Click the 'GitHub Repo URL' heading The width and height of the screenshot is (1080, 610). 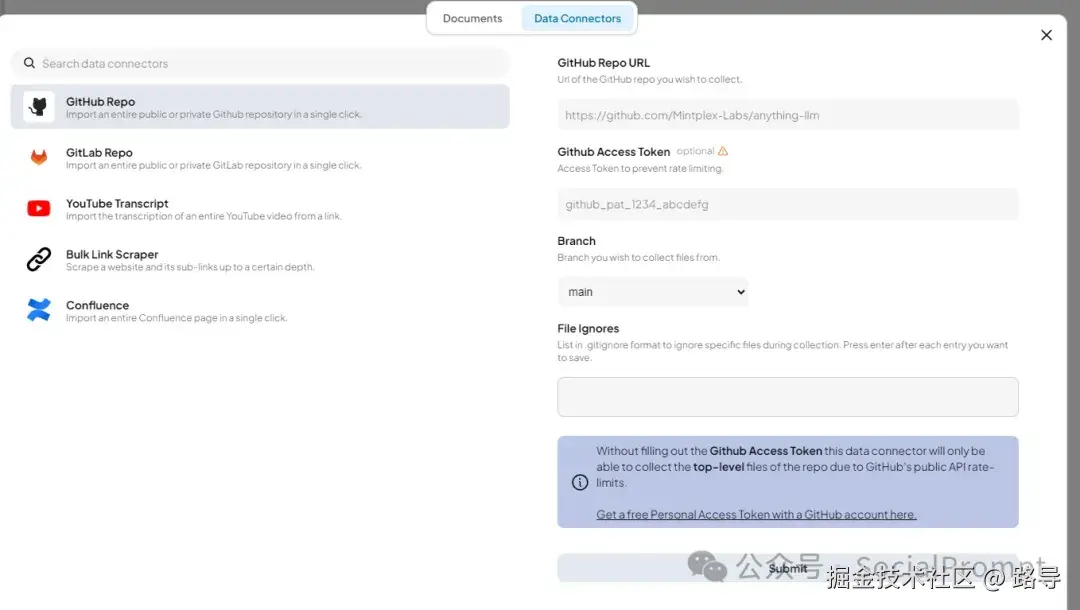(x=603, y=63)
